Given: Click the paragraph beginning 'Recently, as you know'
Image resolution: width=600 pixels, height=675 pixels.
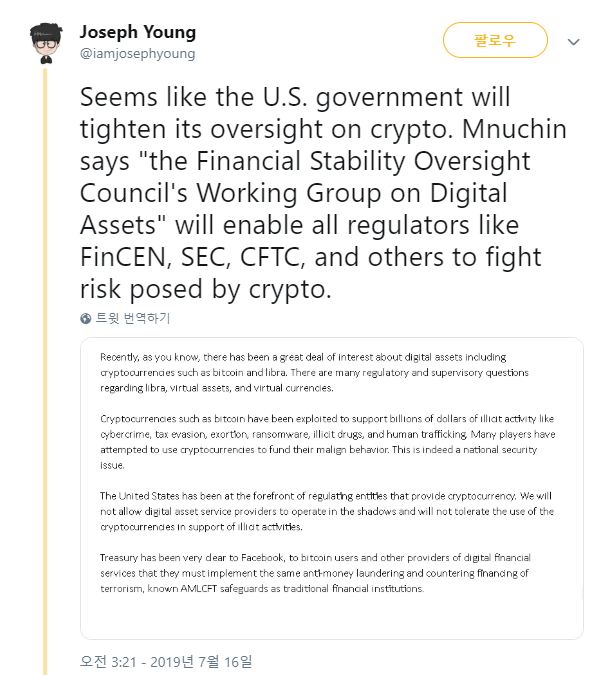Looking at the screenshot, I should 314,372.
